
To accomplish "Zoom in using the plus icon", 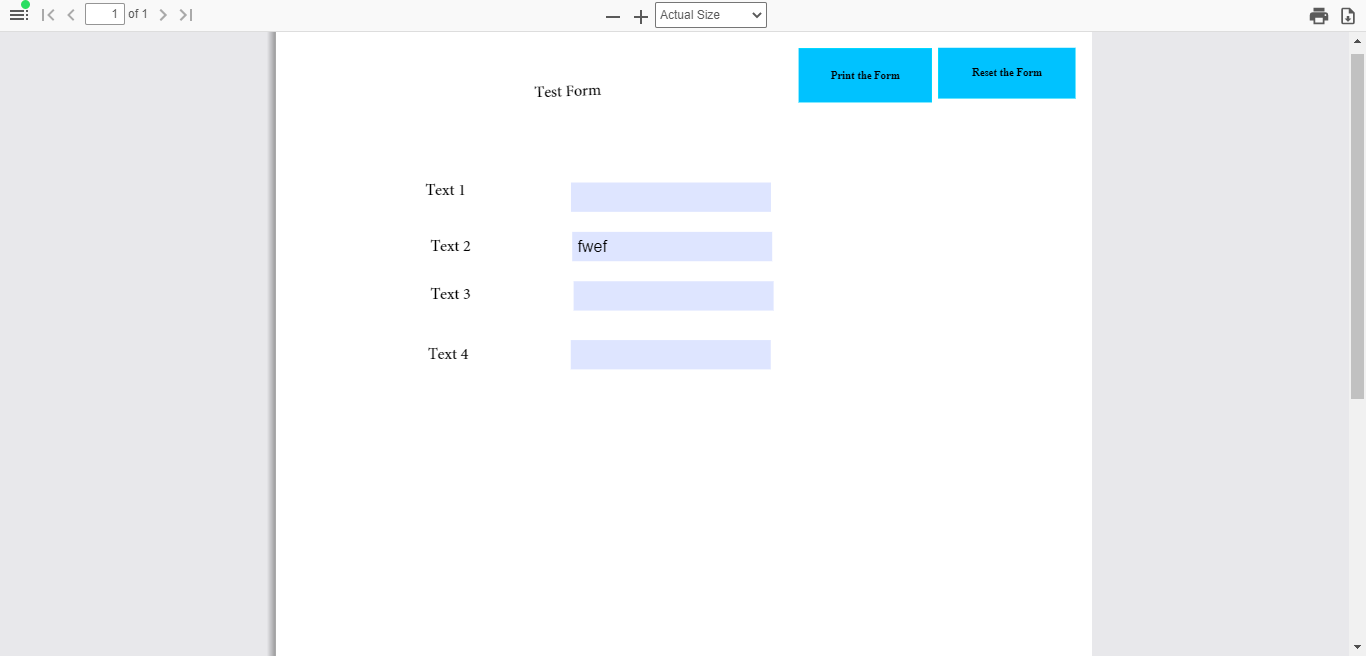I will coord(640,16).
